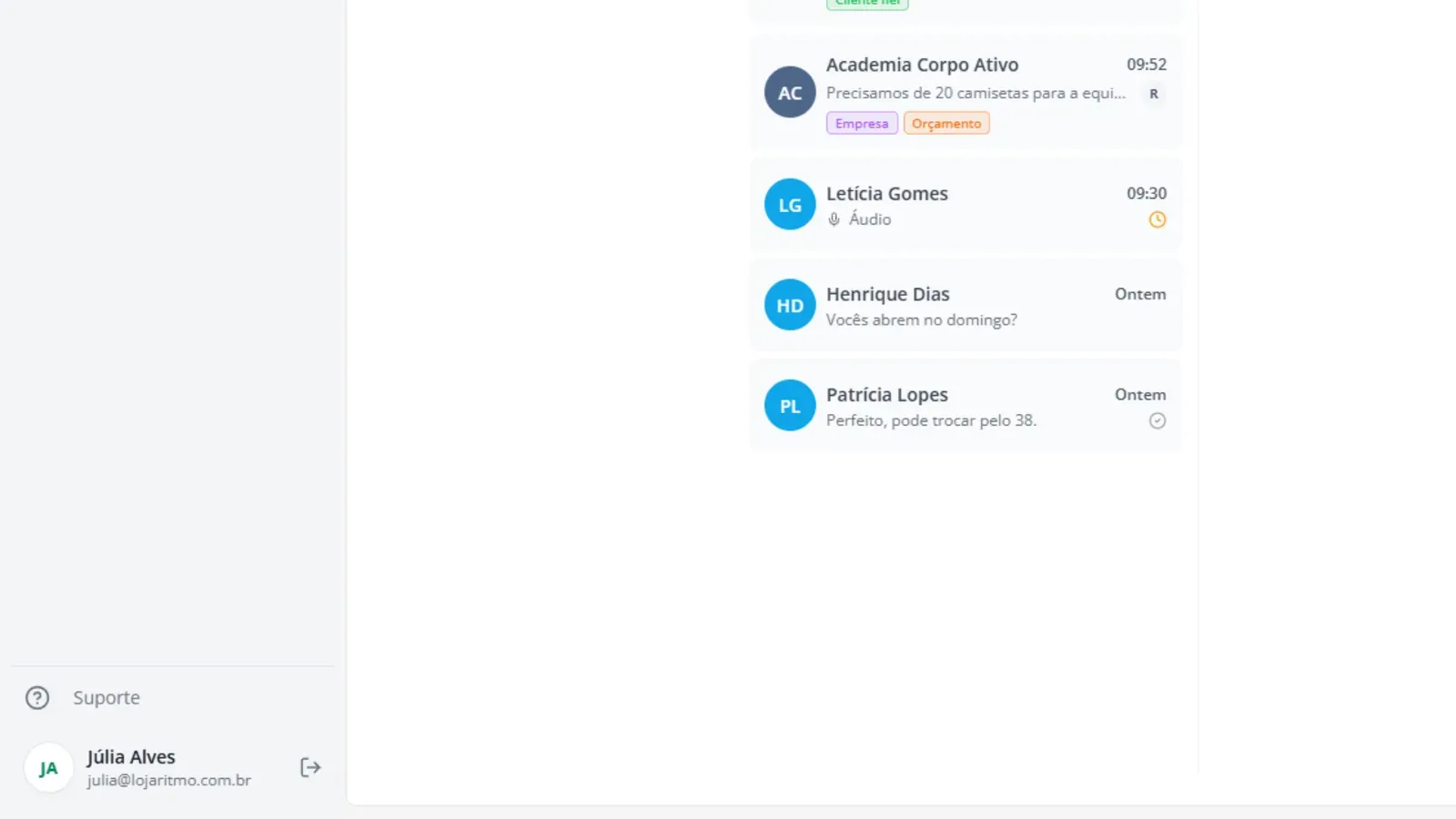Open the Patrícia Lopes conversation name
The height and width of the screenshot is (819, 1456).
pos(887,395)
